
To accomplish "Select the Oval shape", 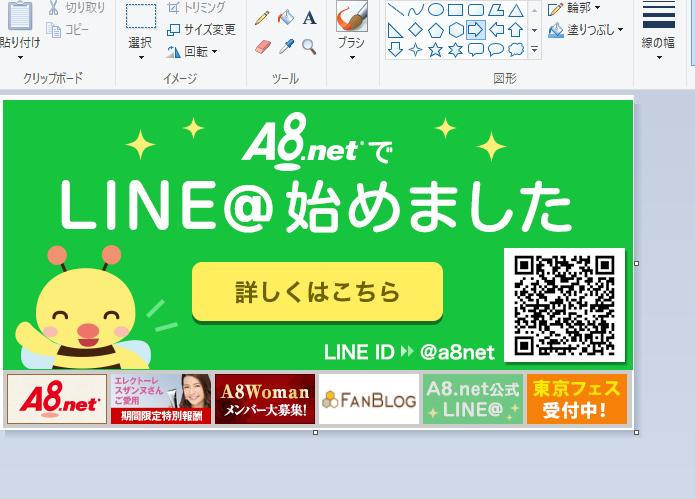I will [x=435, y=9].
